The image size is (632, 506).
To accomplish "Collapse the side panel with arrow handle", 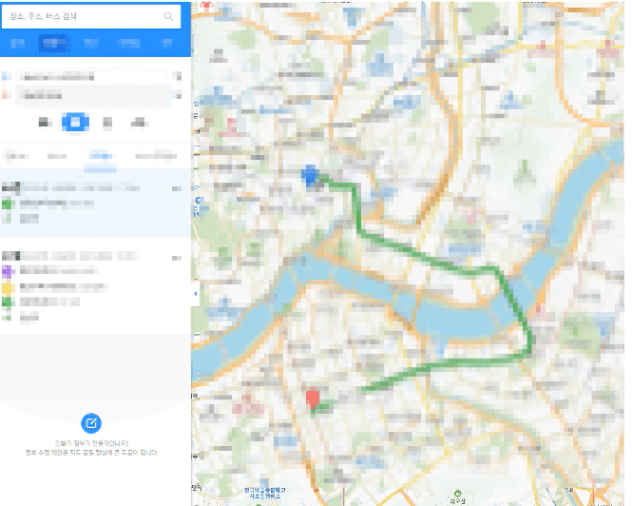I will point(195,294).
